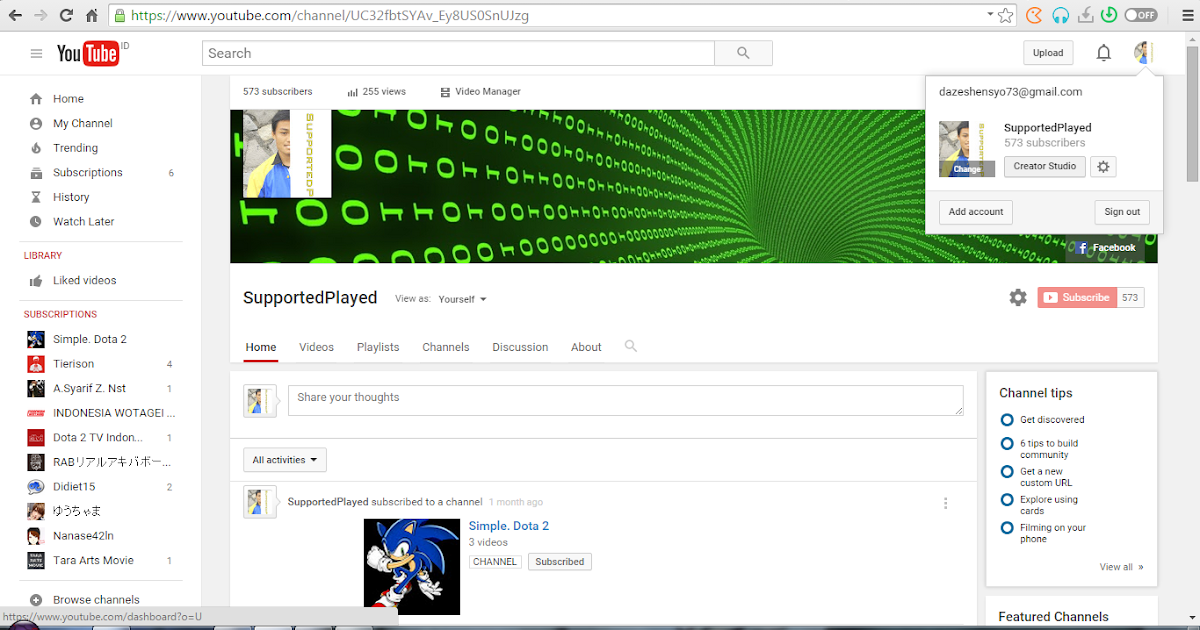Switch to the Playlists tab
1200x630 pixels.
[x=378, y=347]
